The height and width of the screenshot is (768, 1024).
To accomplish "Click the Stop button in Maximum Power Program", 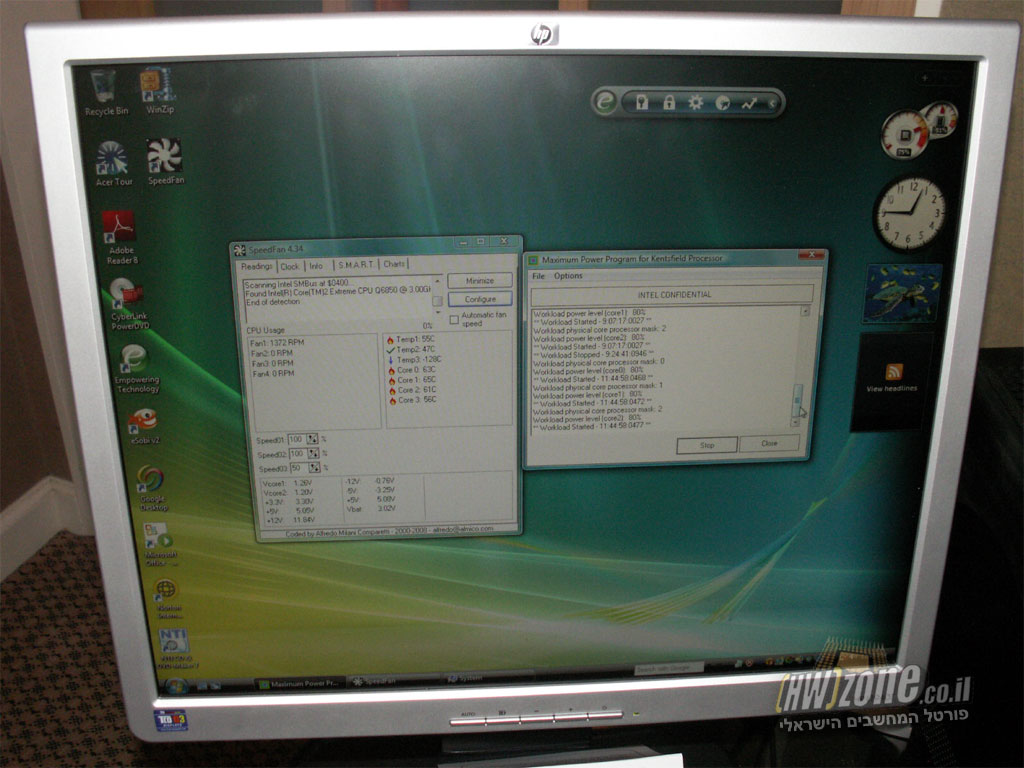I will click(707, 445).
